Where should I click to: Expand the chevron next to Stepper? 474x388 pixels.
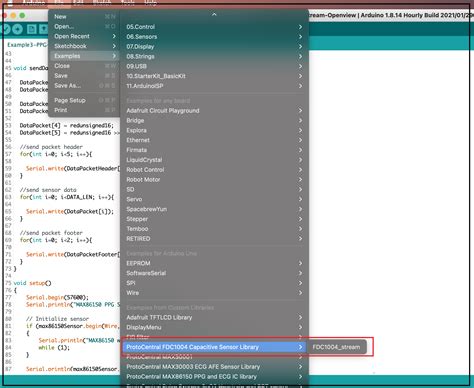click(x=300, y=219)
